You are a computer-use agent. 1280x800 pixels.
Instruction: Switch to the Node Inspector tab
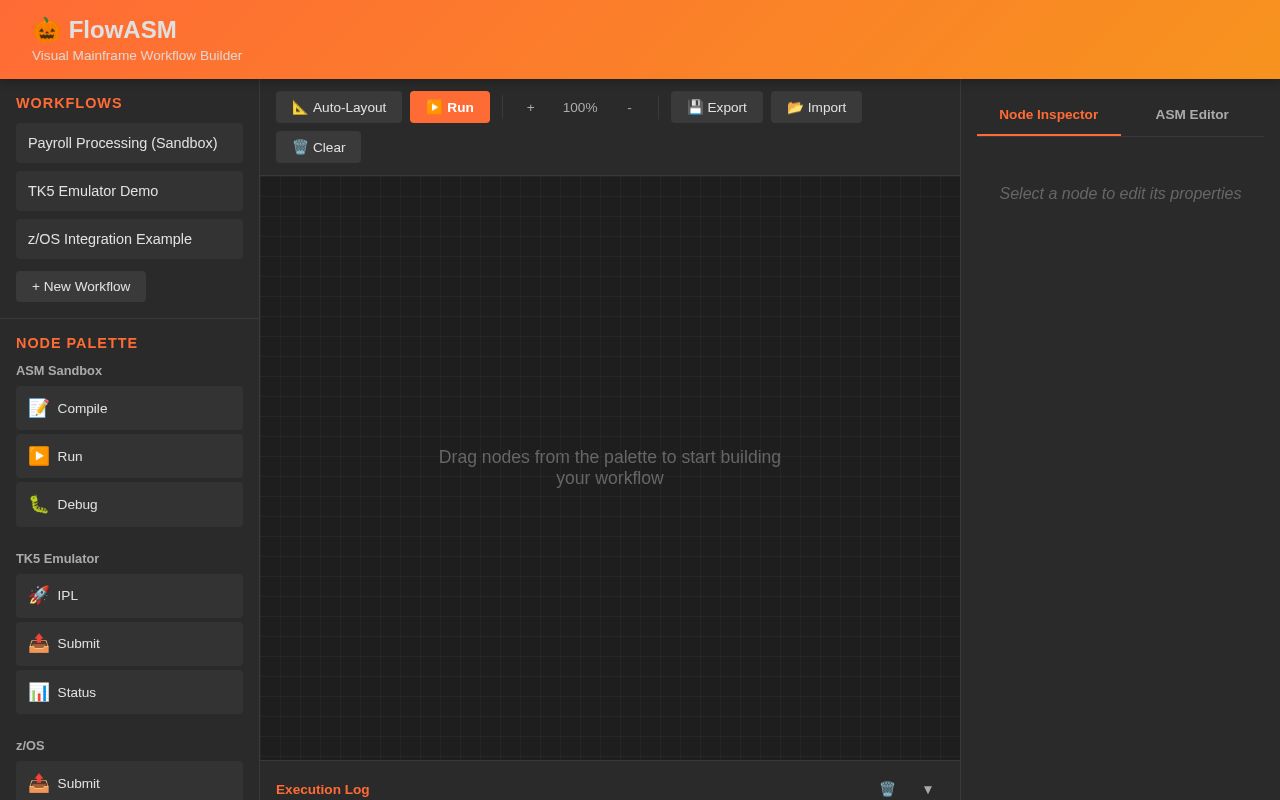(x=1049, y=114)
